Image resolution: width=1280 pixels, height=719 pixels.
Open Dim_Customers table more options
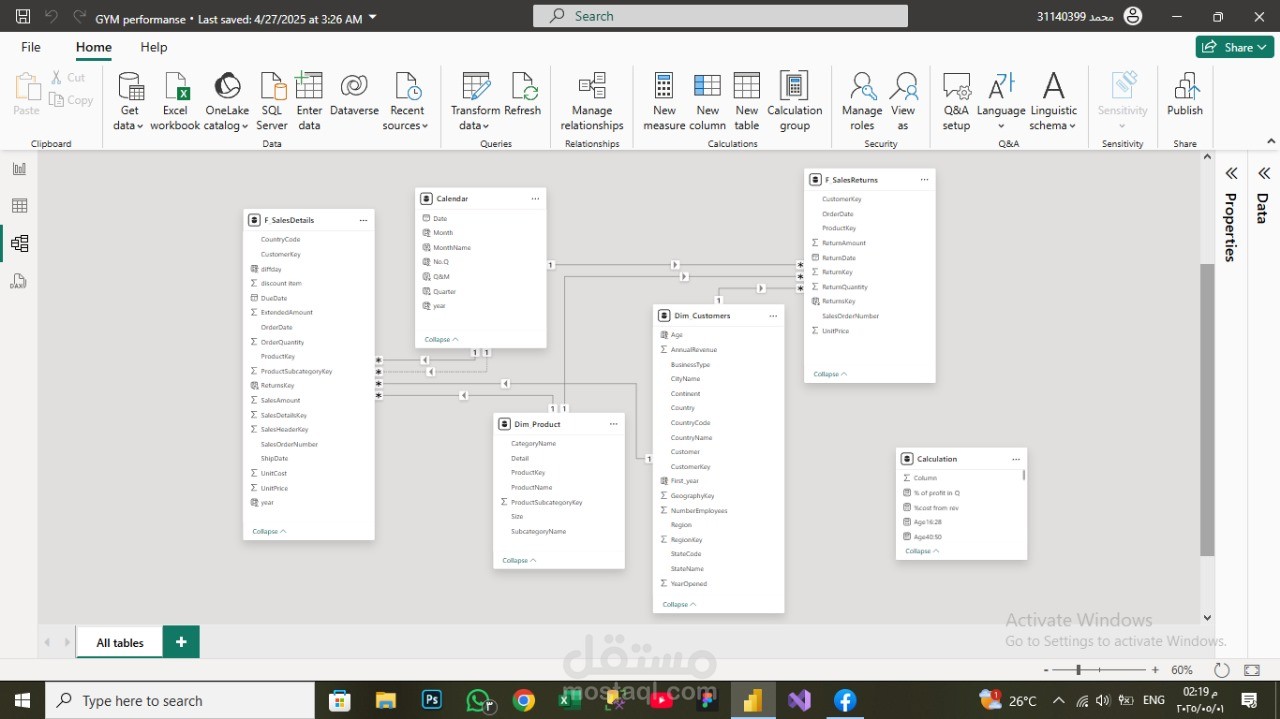pos(773,316)
